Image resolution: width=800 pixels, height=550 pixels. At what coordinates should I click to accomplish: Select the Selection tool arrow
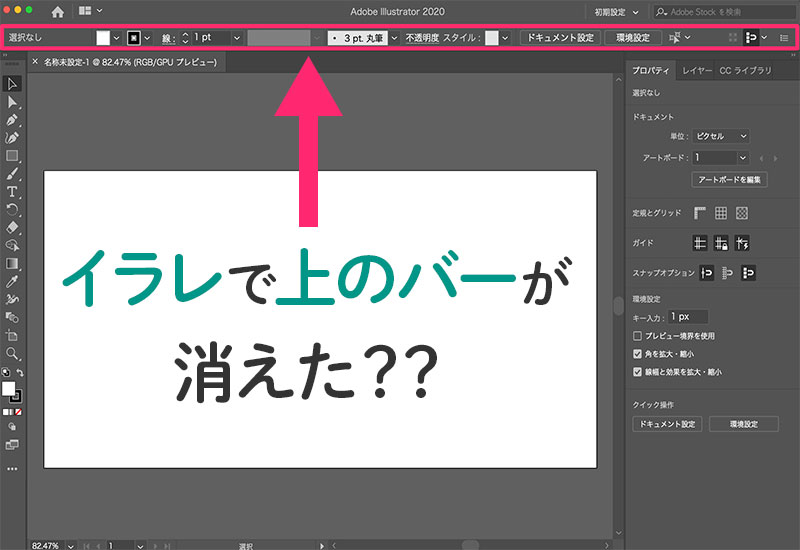tap(12, 84)
